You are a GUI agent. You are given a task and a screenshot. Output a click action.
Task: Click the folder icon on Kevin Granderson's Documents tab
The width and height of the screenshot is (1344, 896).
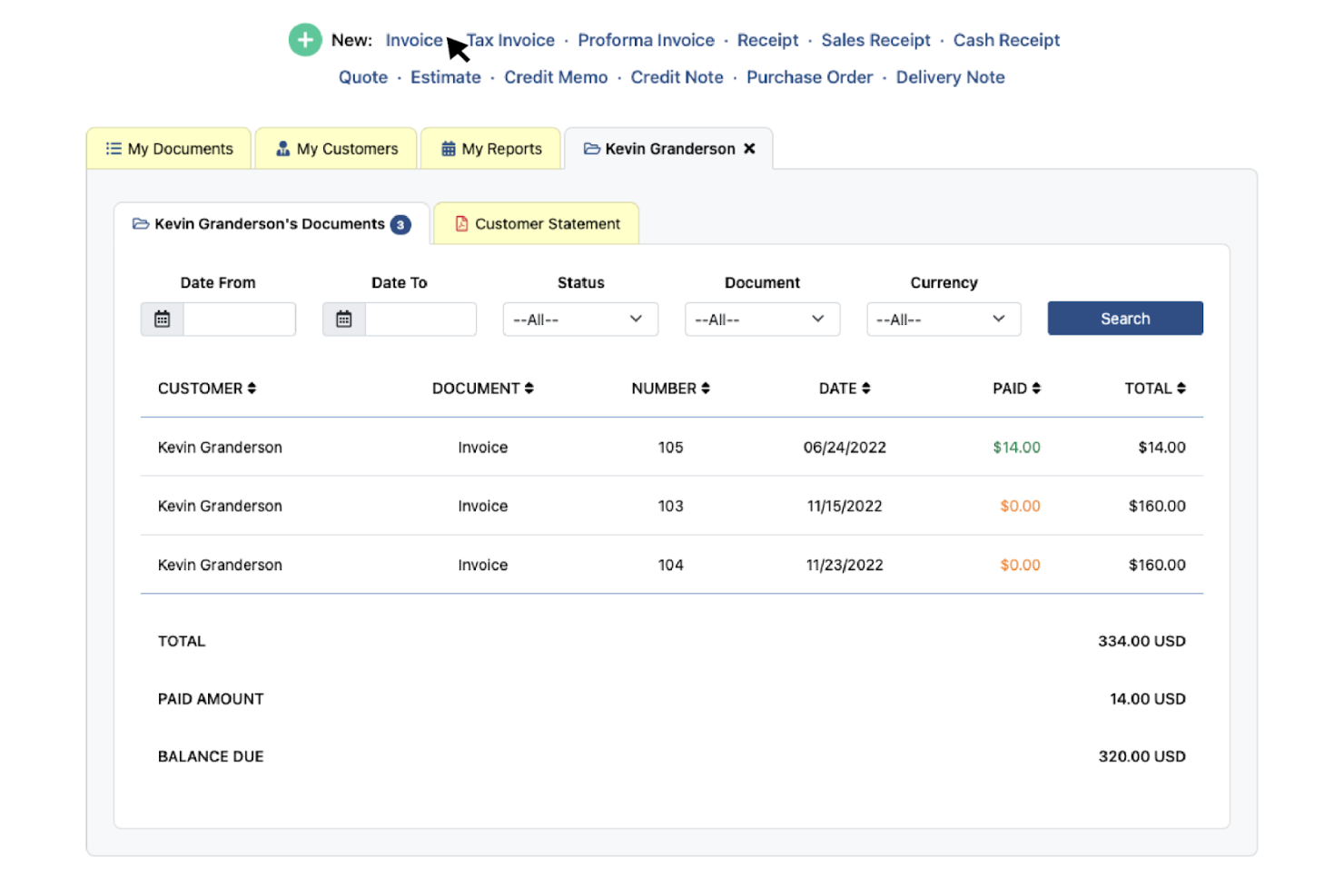[141, 223]
